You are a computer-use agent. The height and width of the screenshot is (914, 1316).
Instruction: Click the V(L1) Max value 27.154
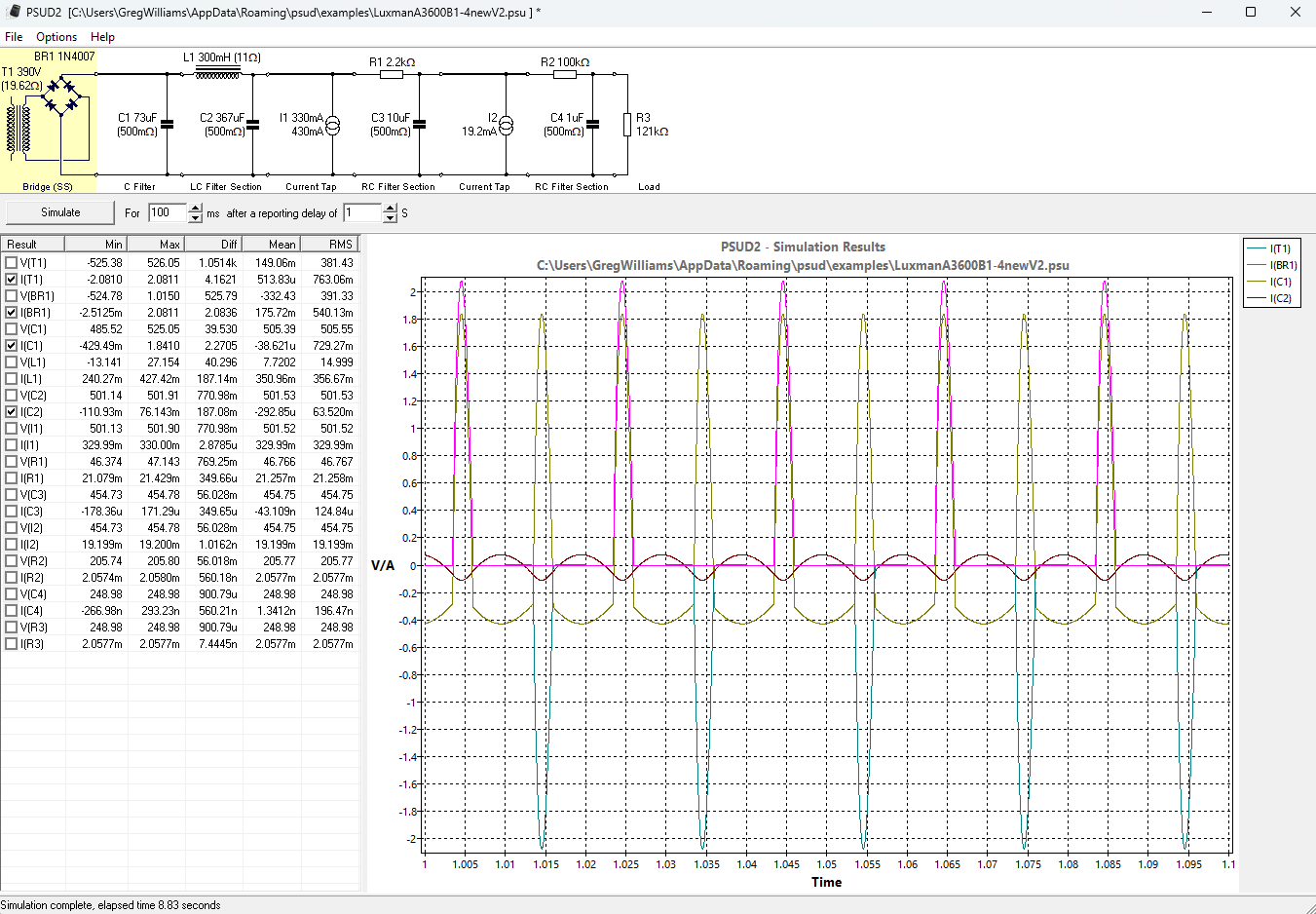[164, 362]
